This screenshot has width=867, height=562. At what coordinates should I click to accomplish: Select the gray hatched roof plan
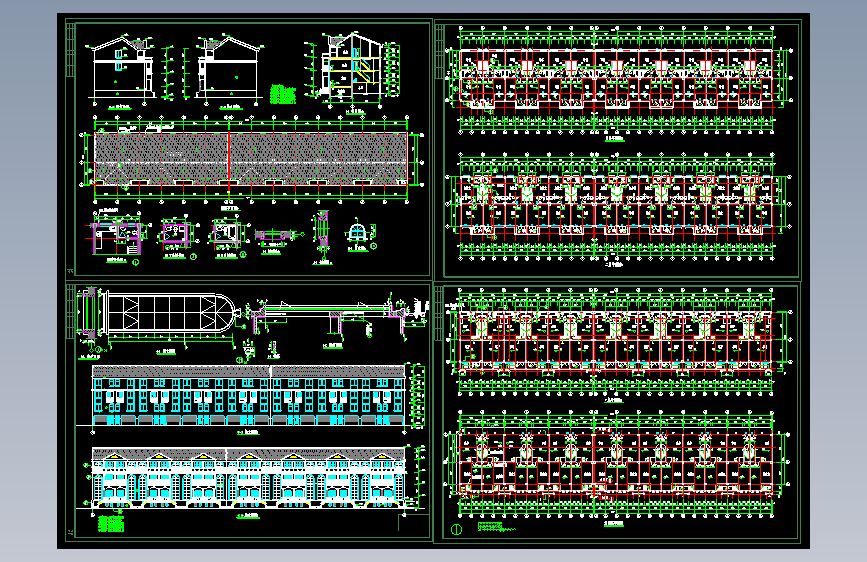[251, 159]
